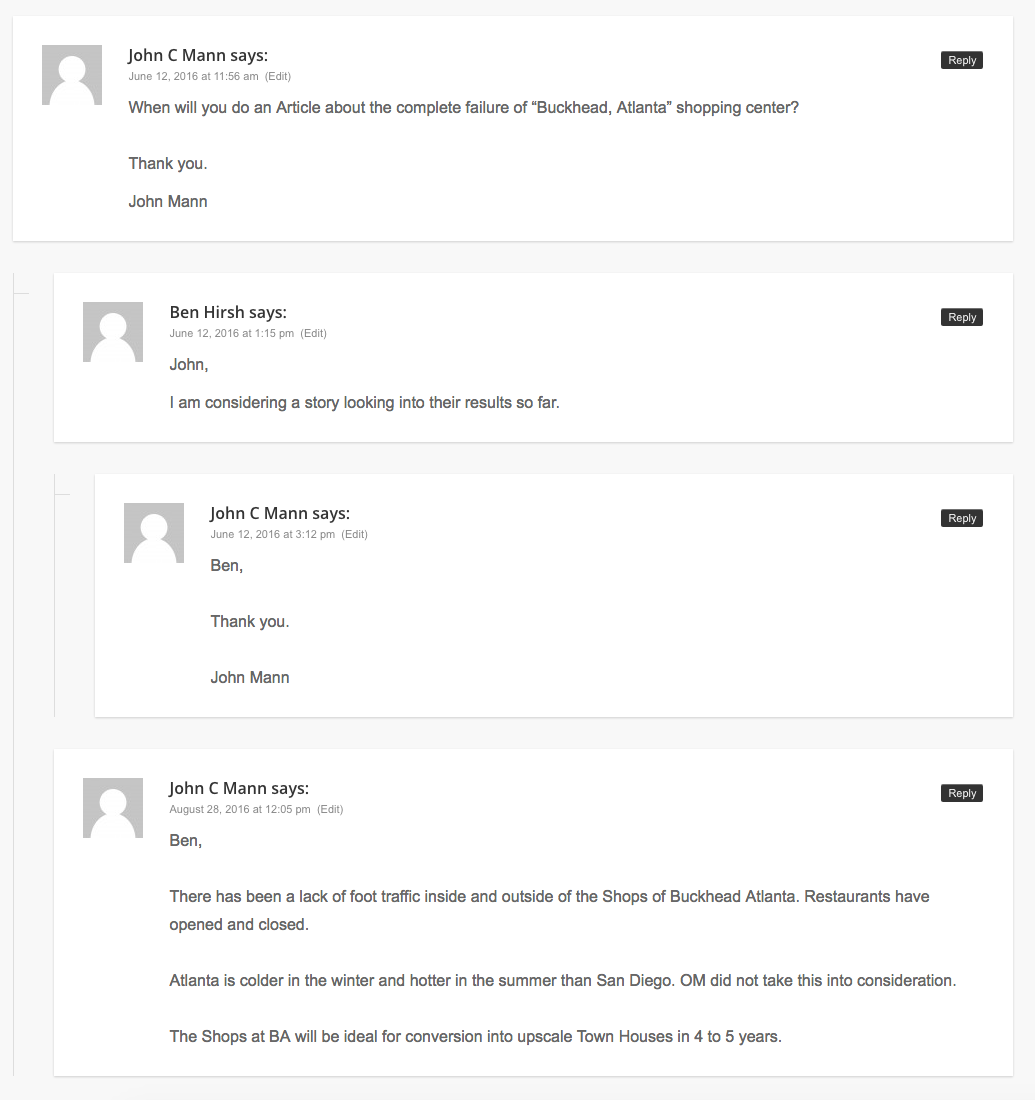1035x1100 pixels.
Task: Click 'John C Mann says:' on the first comment
Action: coord(198,55)
